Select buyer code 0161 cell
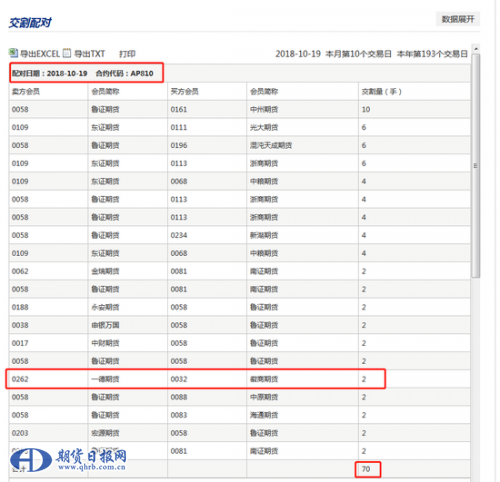500x482 pixels. click(207, 110)
